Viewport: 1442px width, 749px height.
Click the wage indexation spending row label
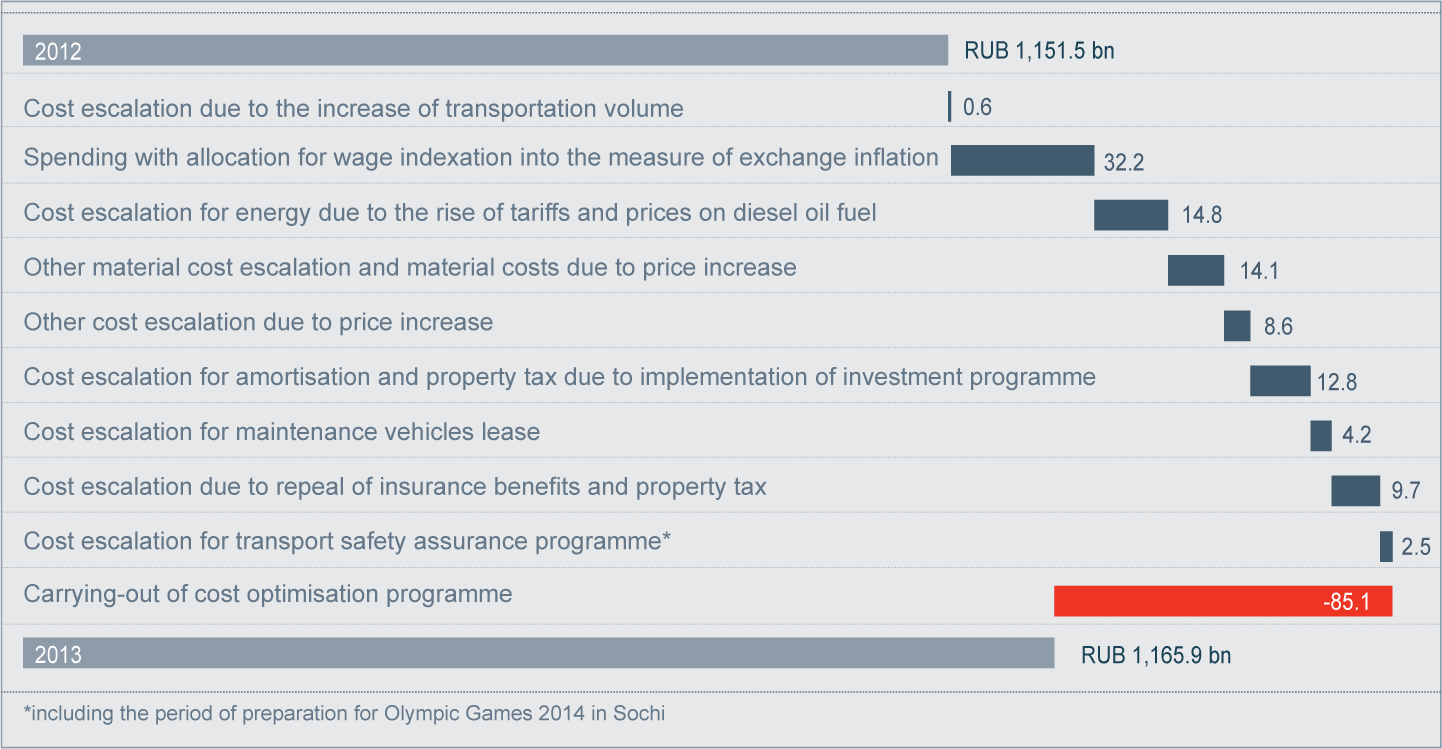(x=480, y=157)
